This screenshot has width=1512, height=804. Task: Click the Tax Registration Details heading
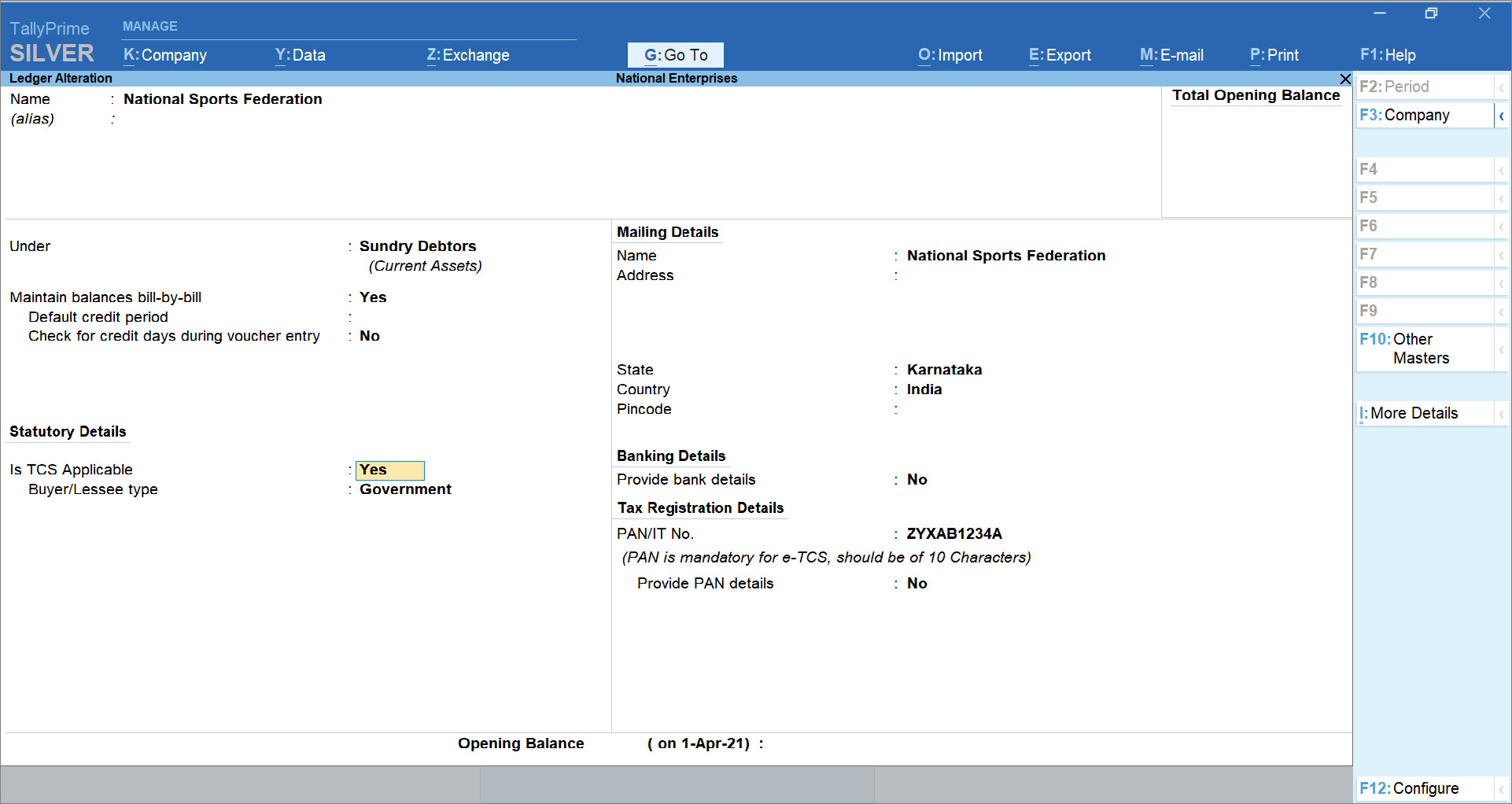pos(700,508)
